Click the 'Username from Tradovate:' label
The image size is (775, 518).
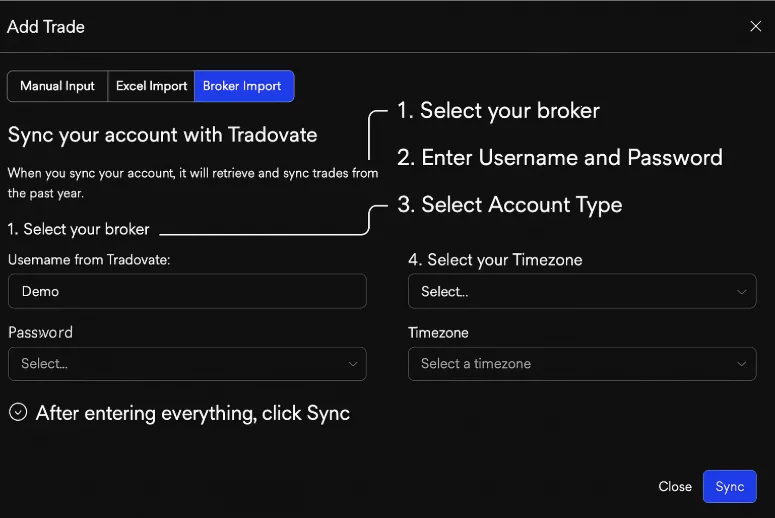click(x=89, y=259)
